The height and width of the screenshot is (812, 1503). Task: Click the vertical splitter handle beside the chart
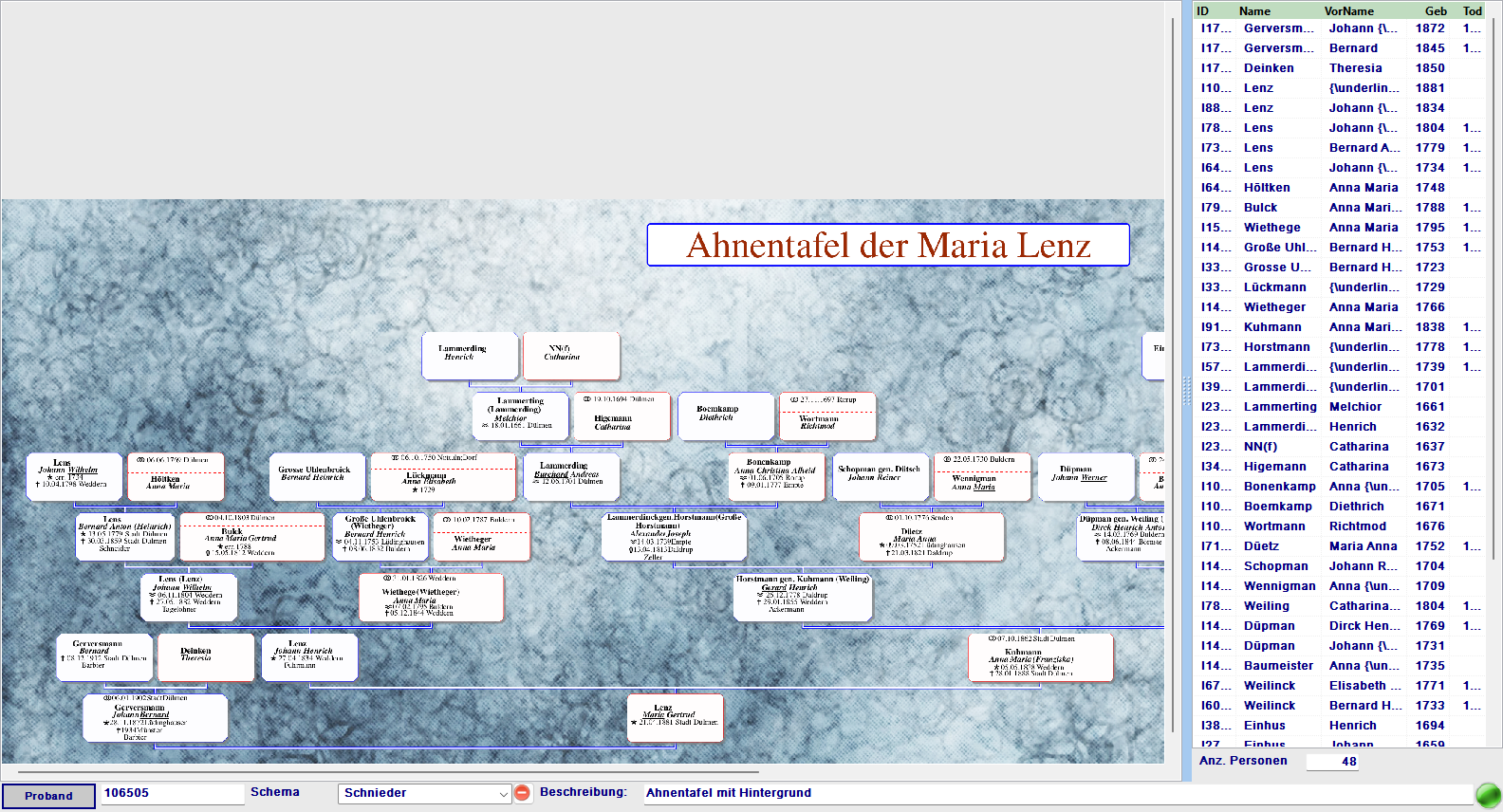1185,391
